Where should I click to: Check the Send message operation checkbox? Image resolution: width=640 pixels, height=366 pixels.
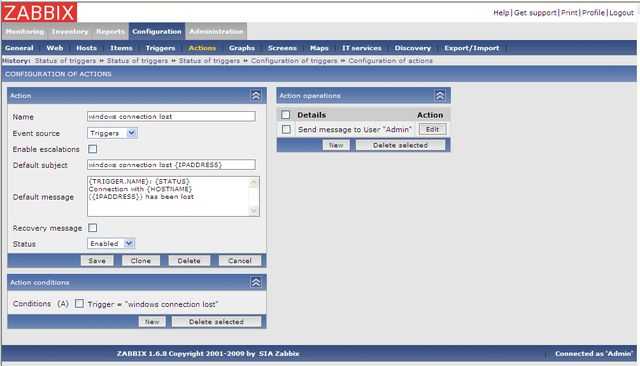(286, 129)
